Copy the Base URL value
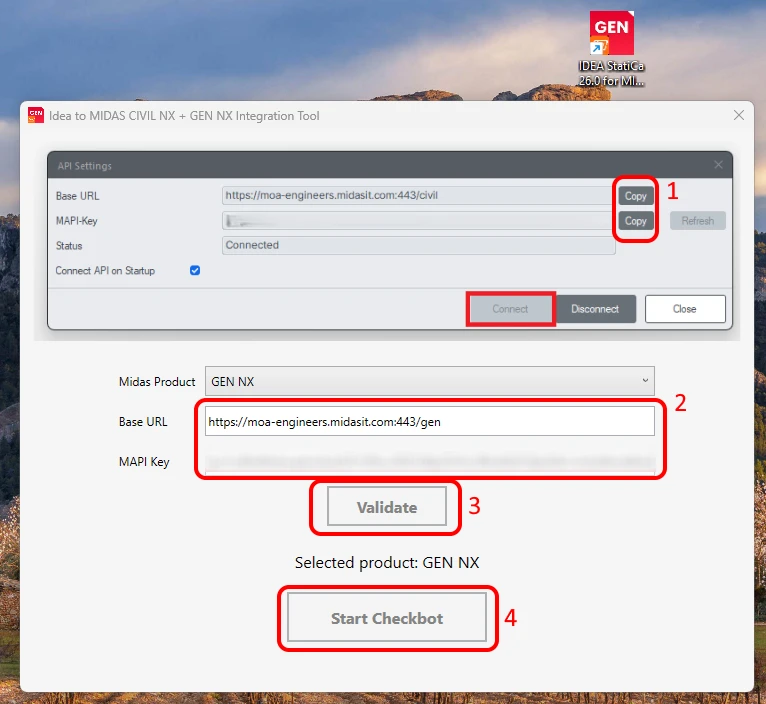 click(x=635, y=196)
